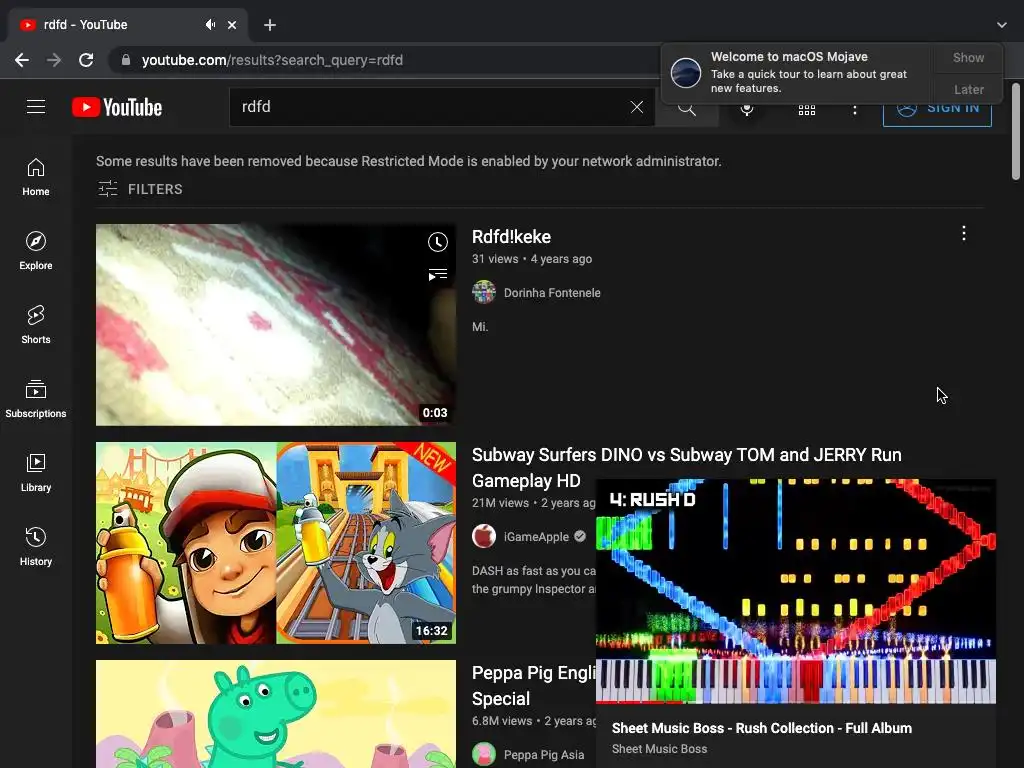Open the Rdfd!keke video title
This screenshot has height=768, width=1024.
point(511,236)
